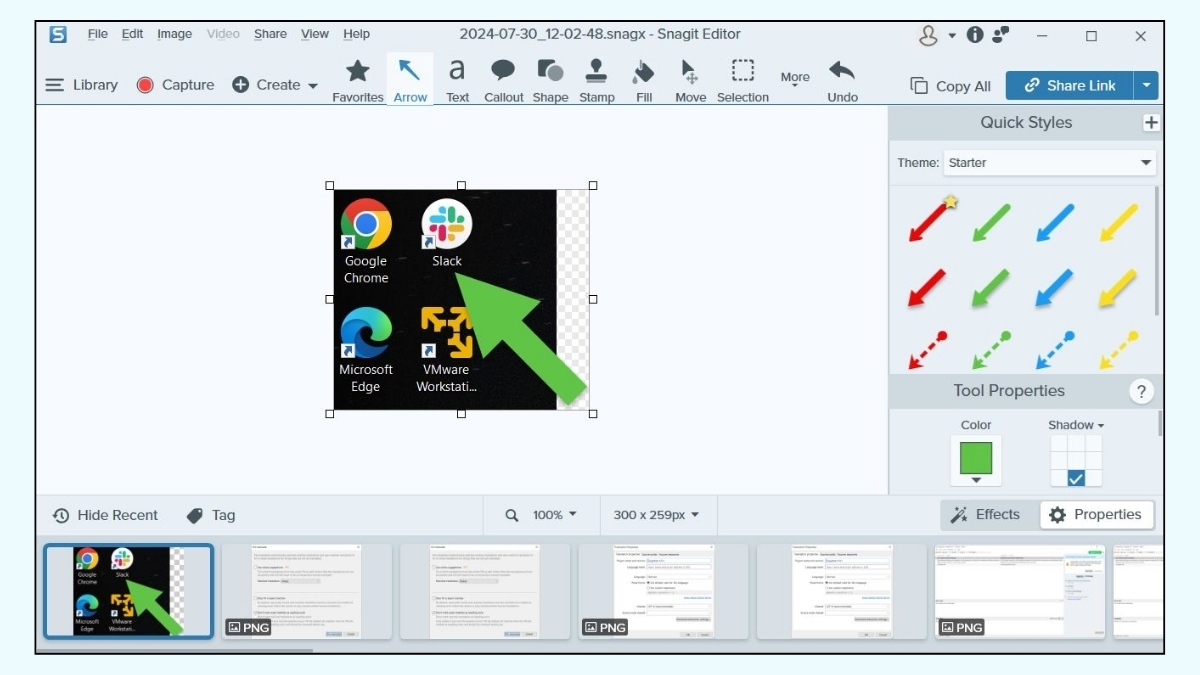Open the Theme Starter dropdown

pos(1049,163)
